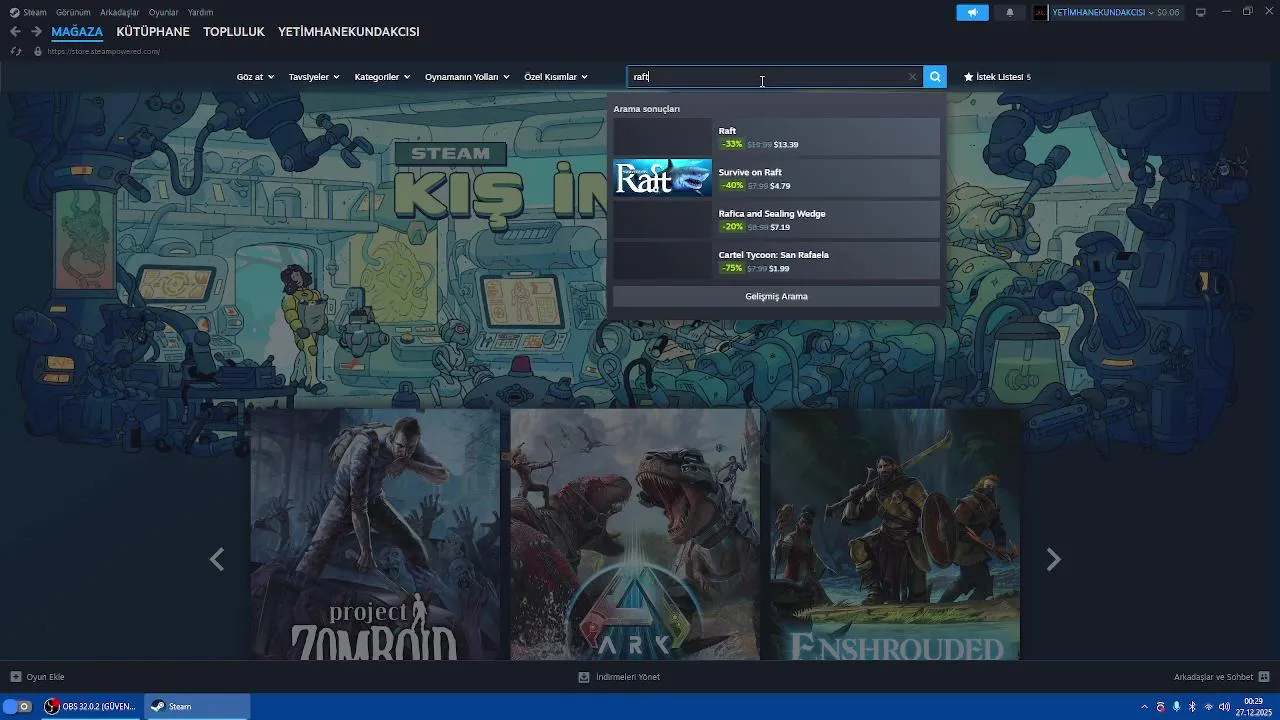Image resolution: width=1280 pixels, height=720 pixels.
Task: Open the announcements megaphone icon
Action: point(972,12)
